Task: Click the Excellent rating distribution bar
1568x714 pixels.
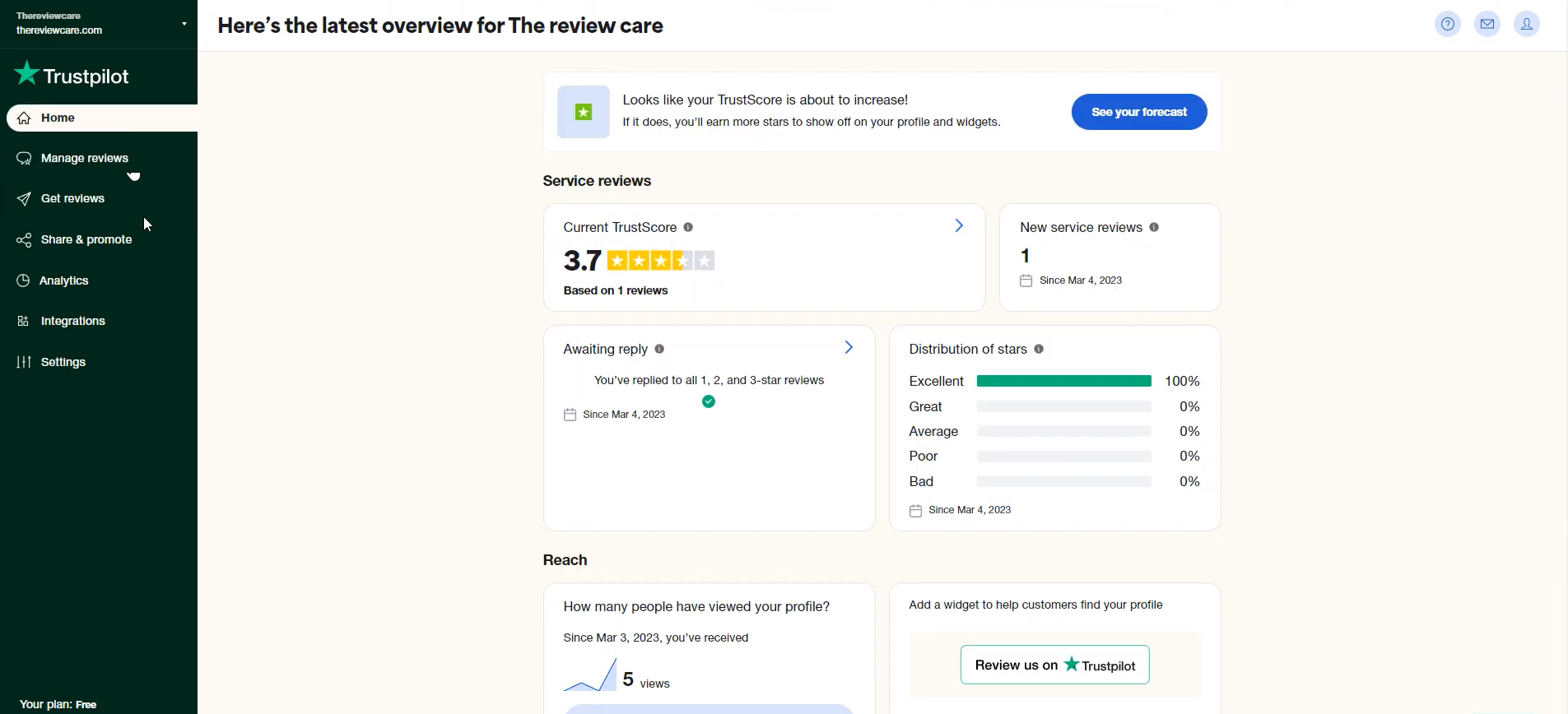Action: click(1063, 381)
